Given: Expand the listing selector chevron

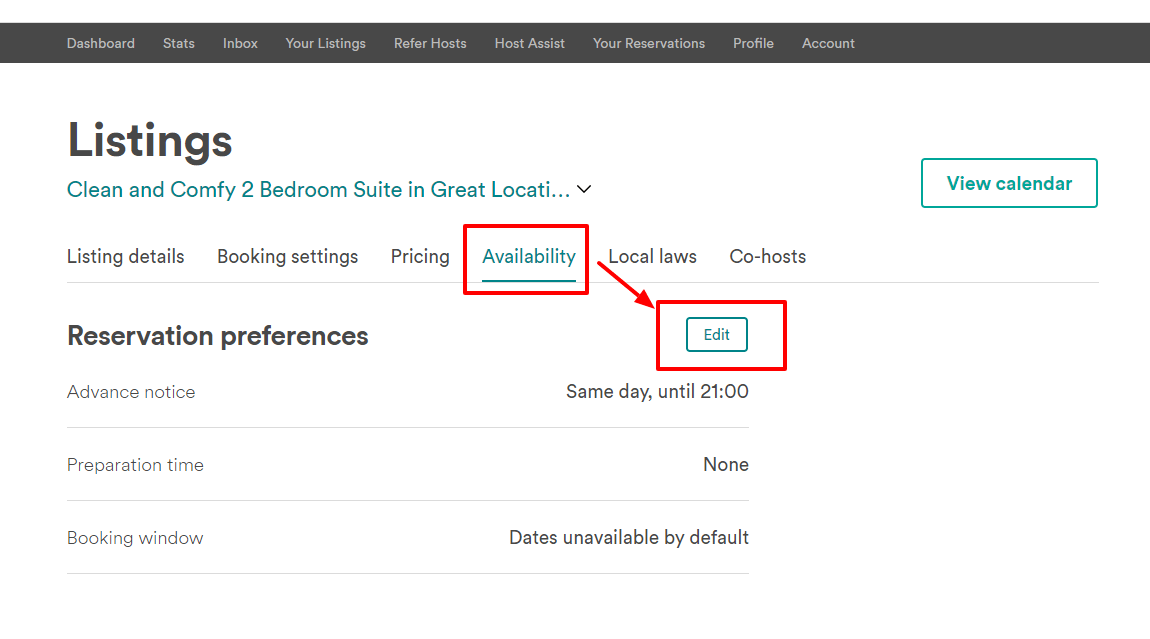Looking at the screenshot, I should pos(584,189).
